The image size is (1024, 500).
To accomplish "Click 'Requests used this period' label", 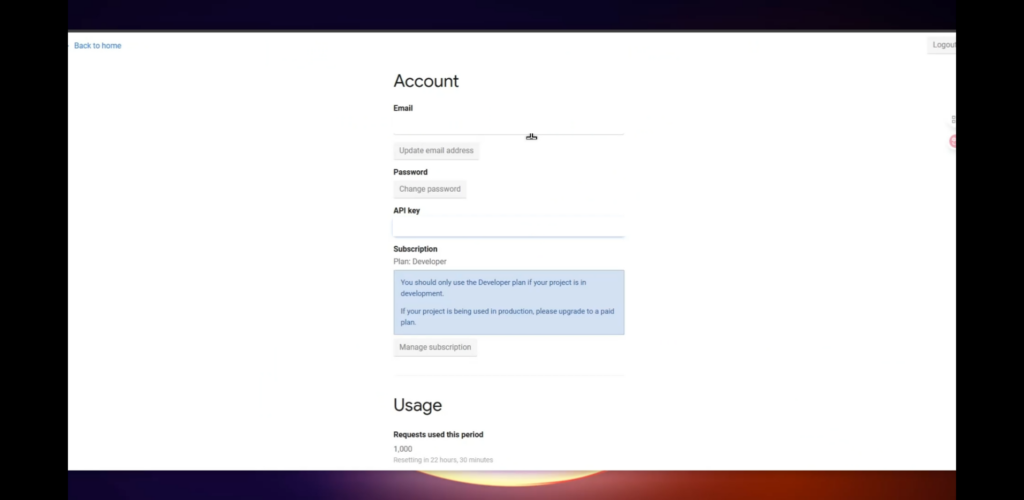I will [x=438, y=435].
